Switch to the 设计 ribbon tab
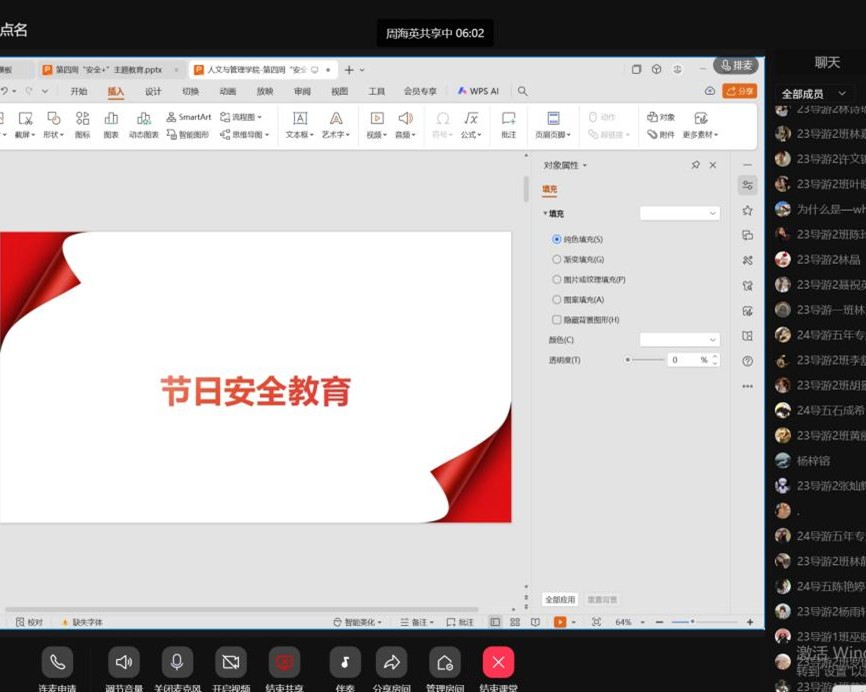Viewport: 866px width, 692px height. 153,91
